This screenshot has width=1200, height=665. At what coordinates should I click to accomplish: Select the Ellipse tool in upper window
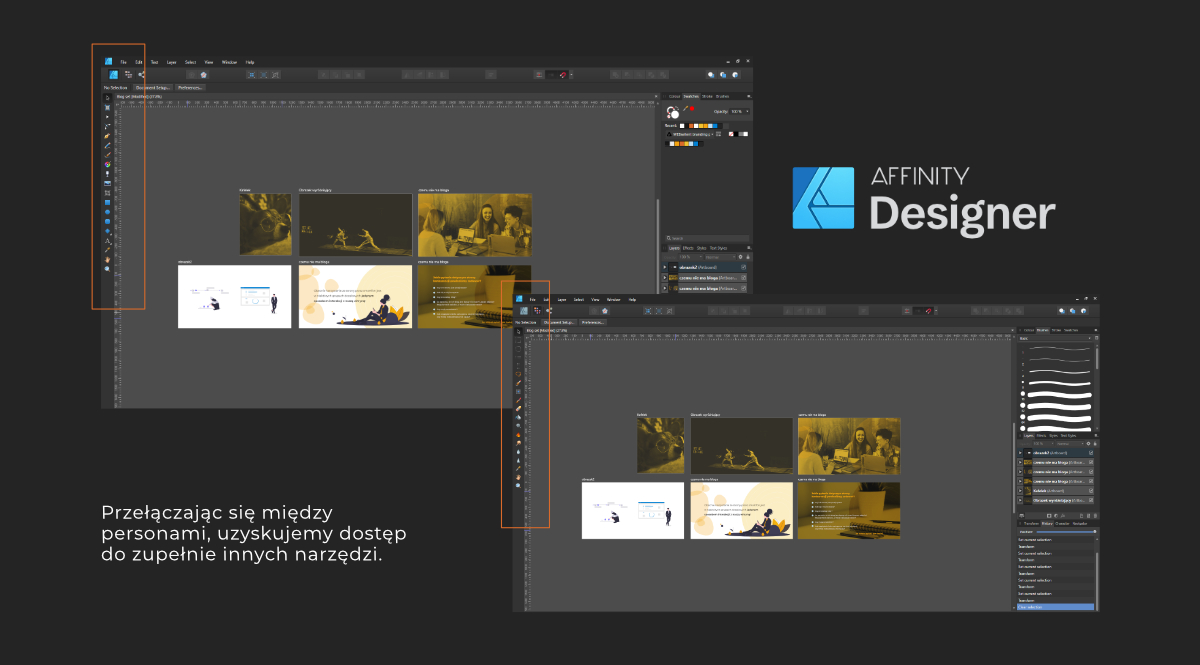click(x=107, y=212)
